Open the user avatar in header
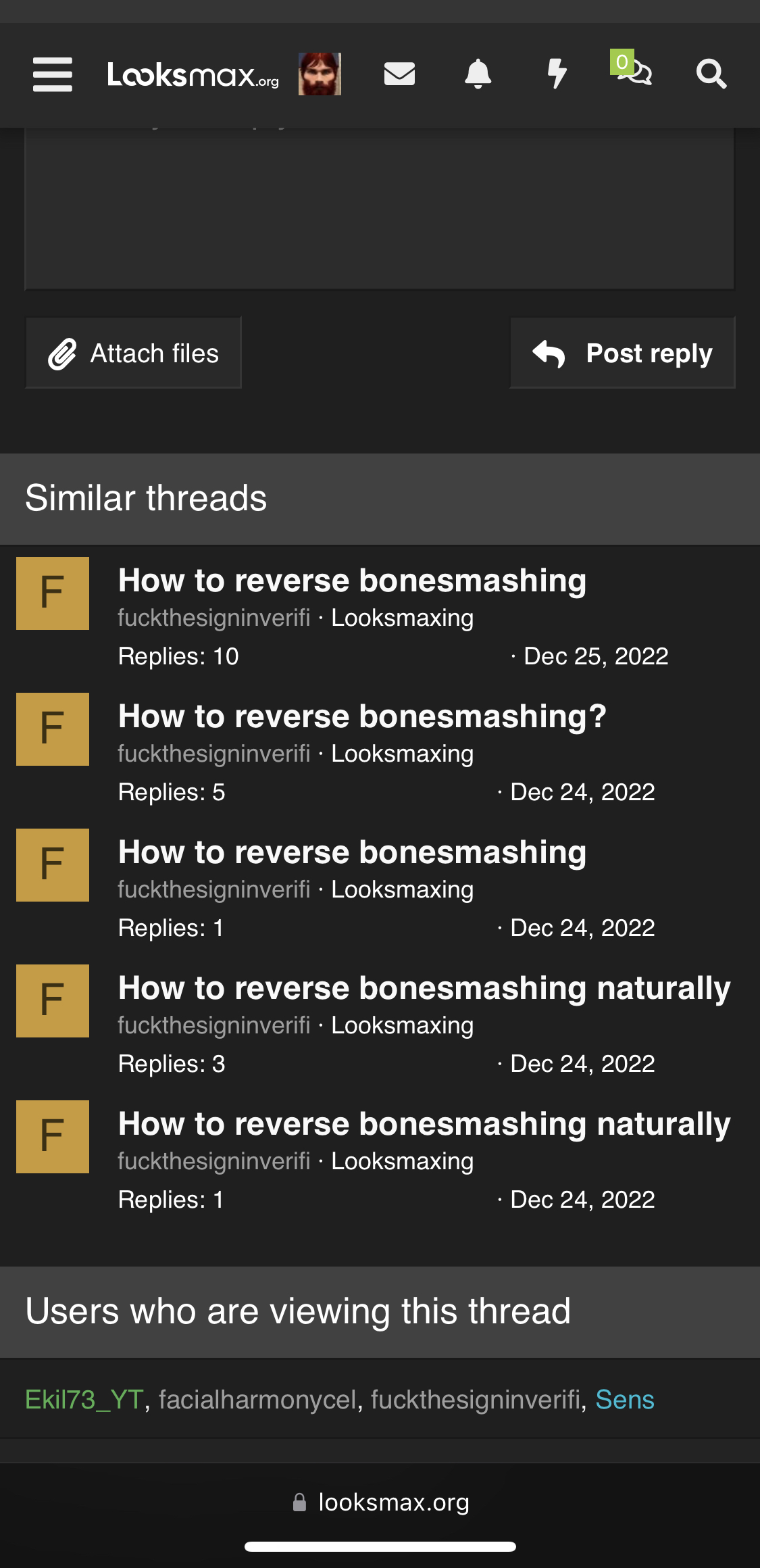Image resolution: width=760 pixels, height=1568 pixels. point(320,74)
